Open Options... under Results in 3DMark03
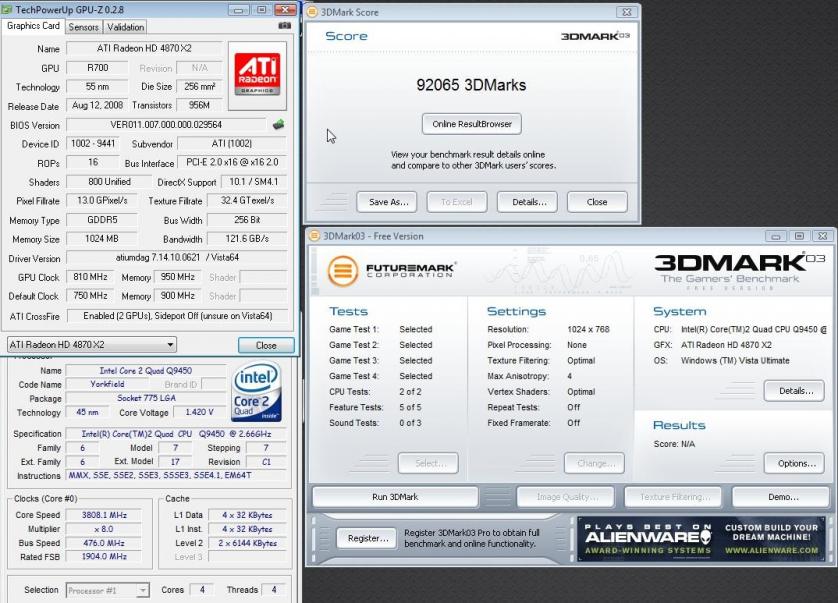Image resolution: width=838 pixels, height=603 pixels. point(794,463)
